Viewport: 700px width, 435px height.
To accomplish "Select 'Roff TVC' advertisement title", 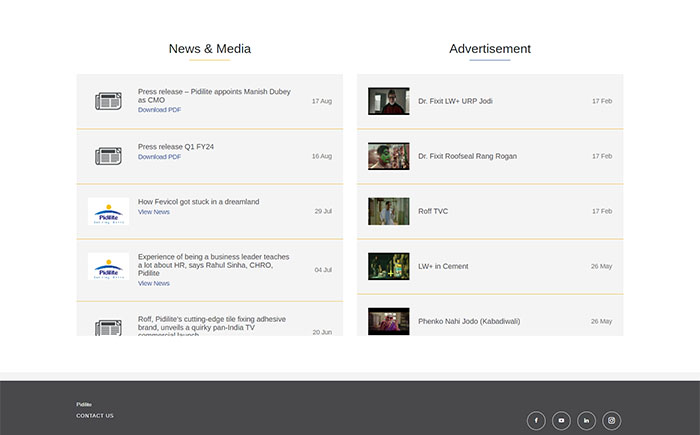I will [433, 211].
